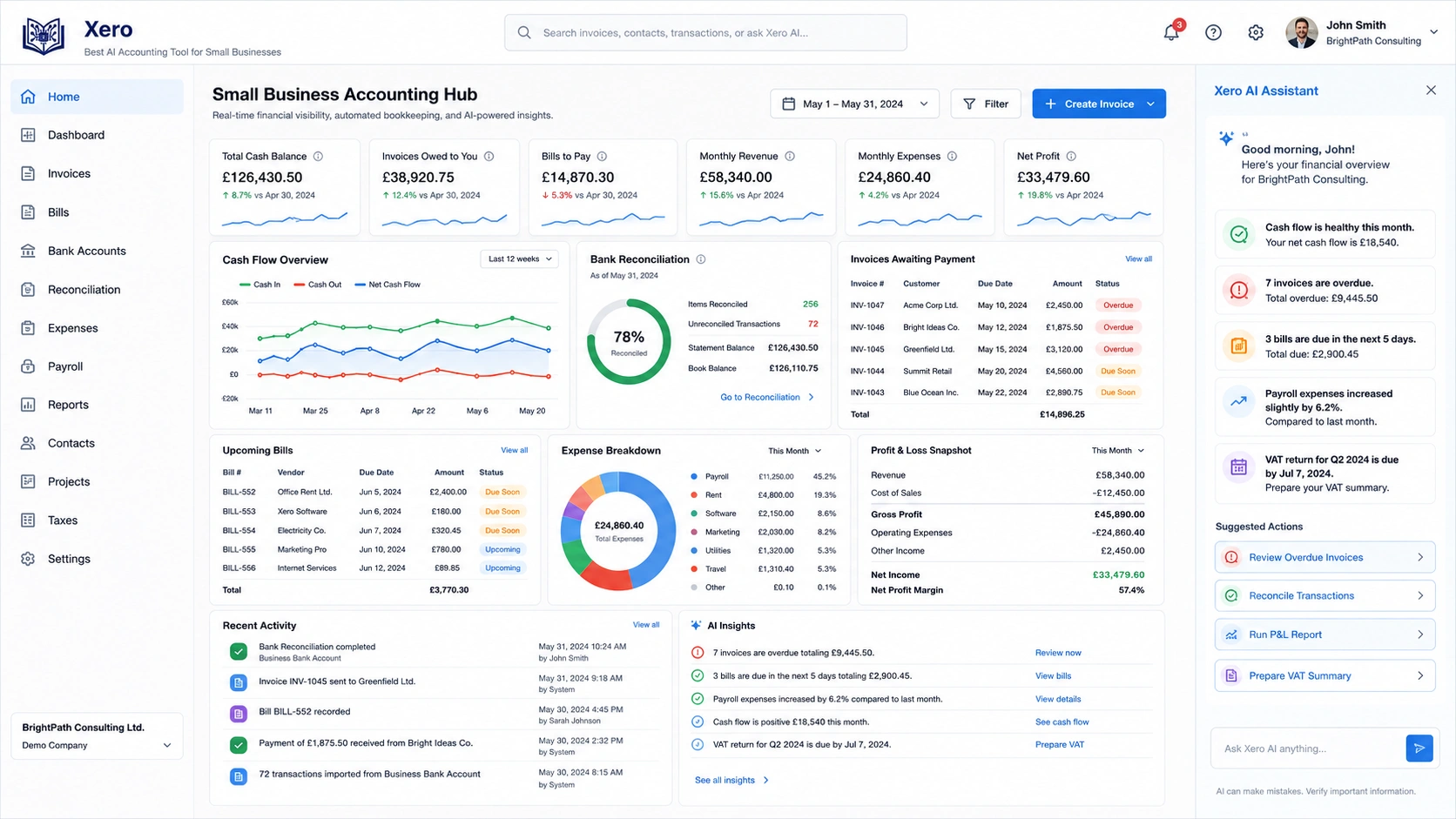Click the cash flow healthy check icon
Image resolution: width=1456 pixels, height=819 pixels.
point(1238,234)
